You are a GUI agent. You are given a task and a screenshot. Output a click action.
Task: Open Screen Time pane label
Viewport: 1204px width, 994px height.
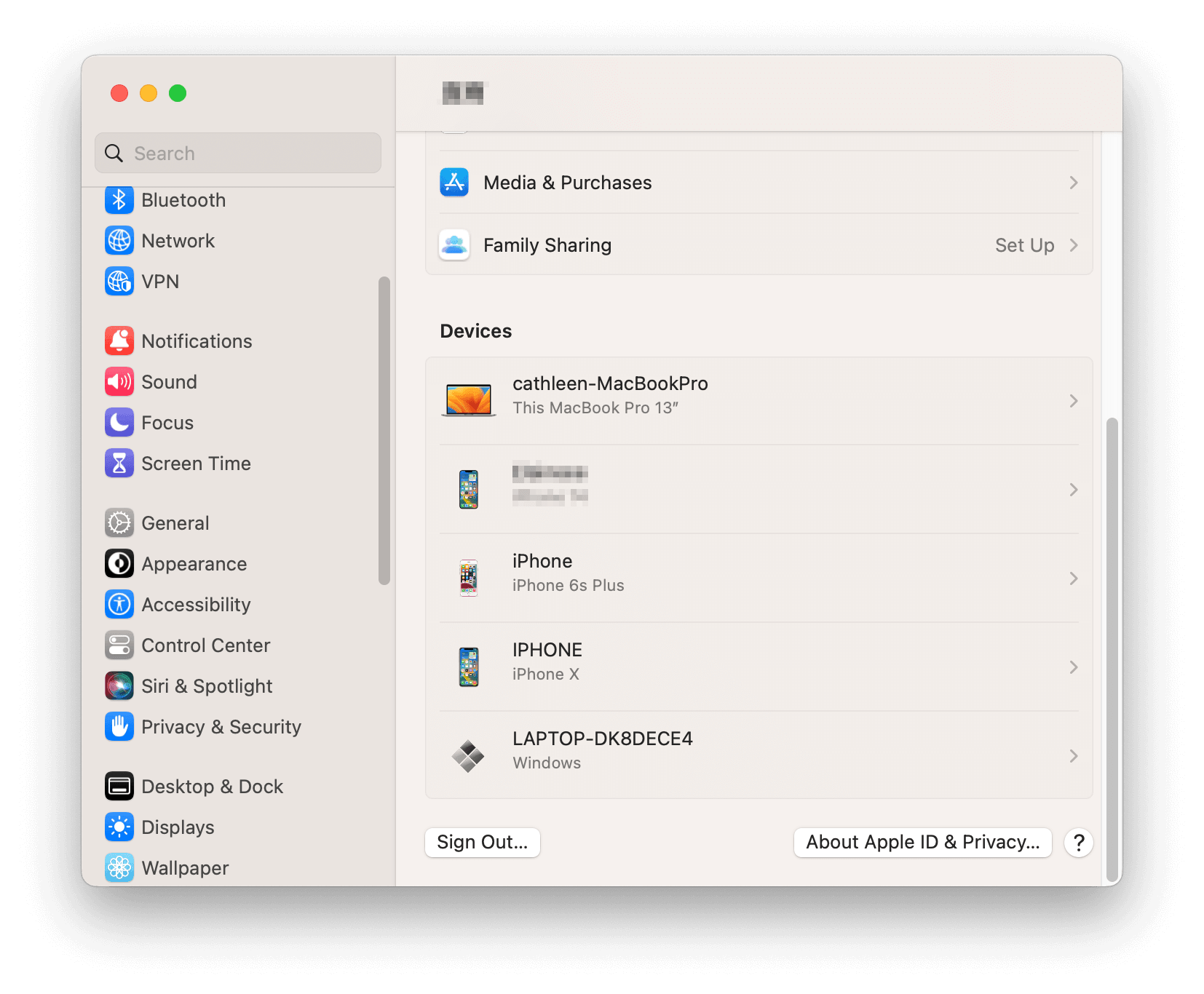pos(196,464)
